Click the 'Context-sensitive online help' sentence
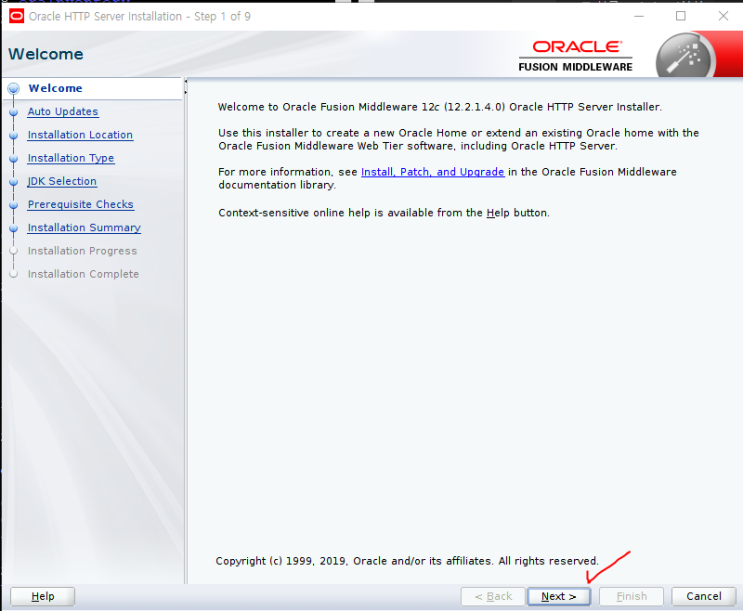The image size is (743, 611). (x=384, y=213)
